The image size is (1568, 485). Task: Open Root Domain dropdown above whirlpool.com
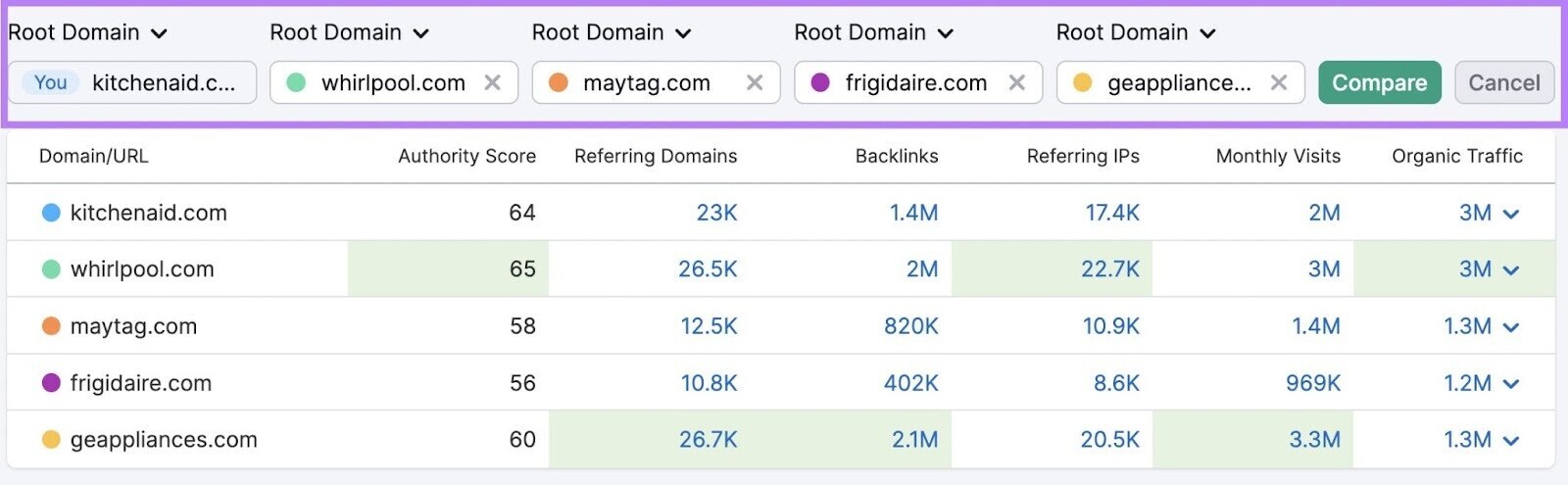350,32
